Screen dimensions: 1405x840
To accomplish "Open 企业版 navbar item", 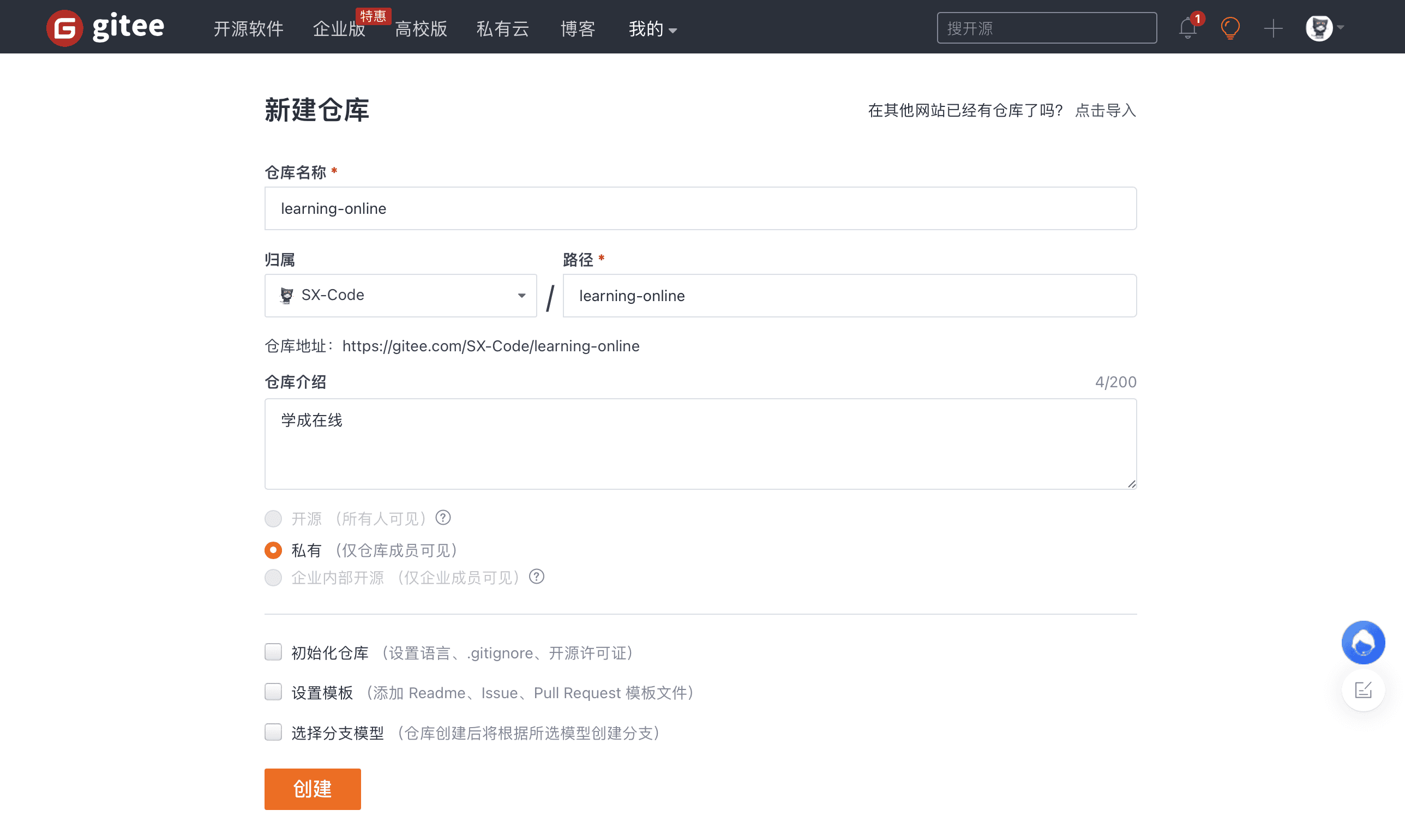I will click(x=339, y=28).
